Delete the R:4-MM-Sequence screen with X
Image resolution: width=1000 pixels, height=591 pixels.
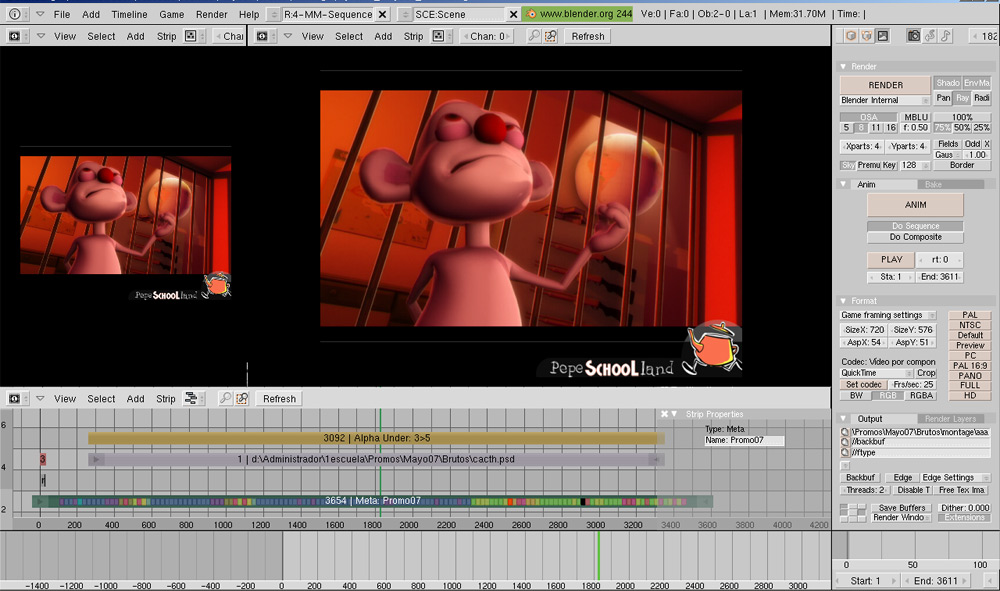(382, 14)
